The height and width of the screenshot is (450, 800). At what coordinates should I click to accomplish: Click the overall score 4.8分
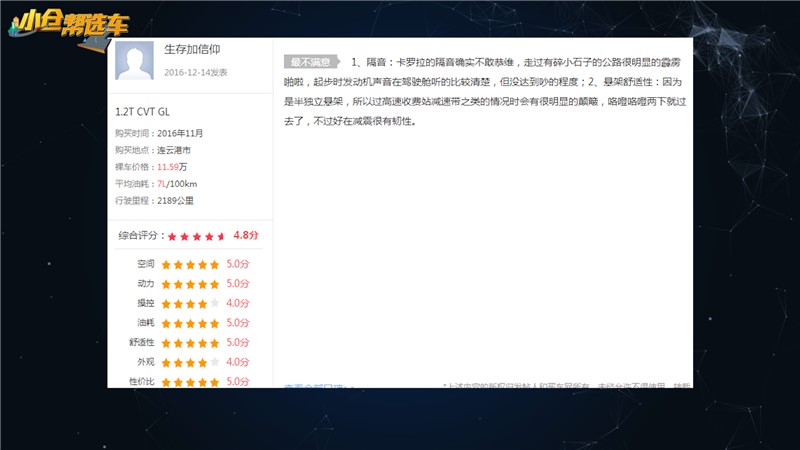(x=246, y=235)
